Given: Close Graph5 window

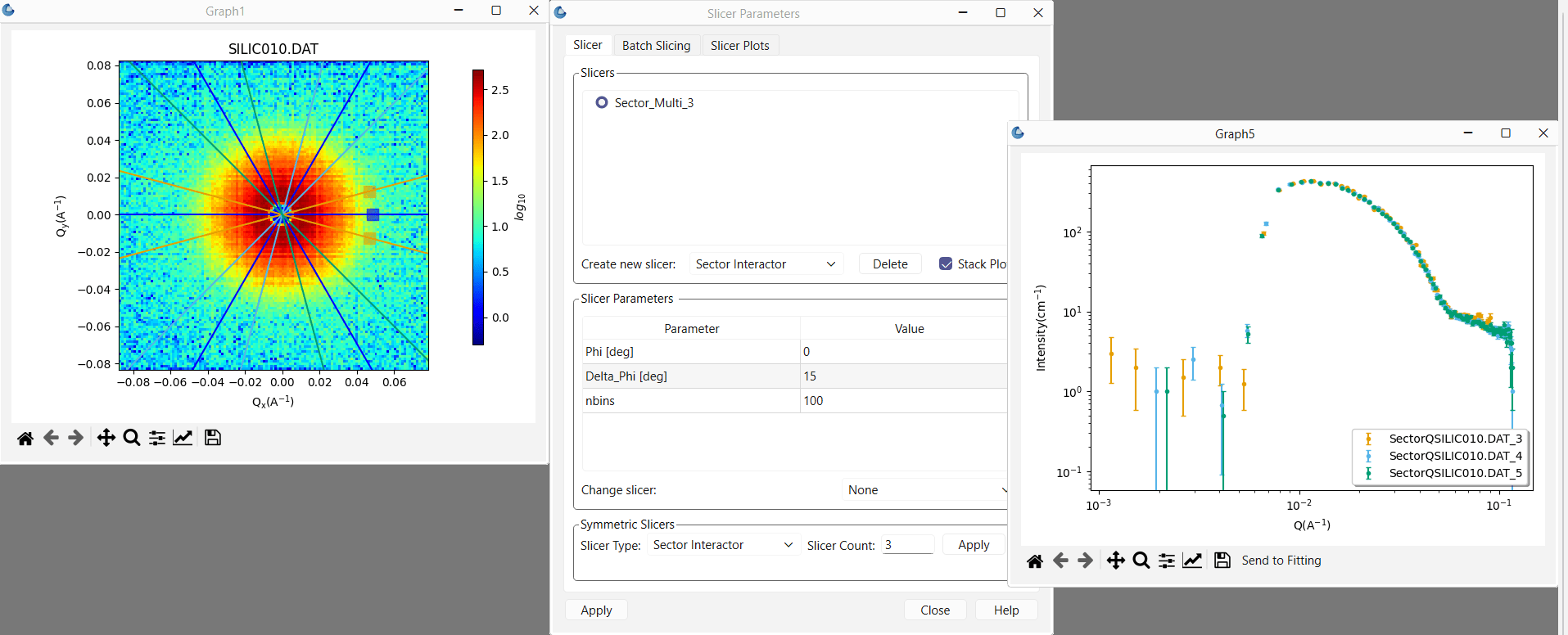Looking at the screenshot, I should [x=1543, y=133].
